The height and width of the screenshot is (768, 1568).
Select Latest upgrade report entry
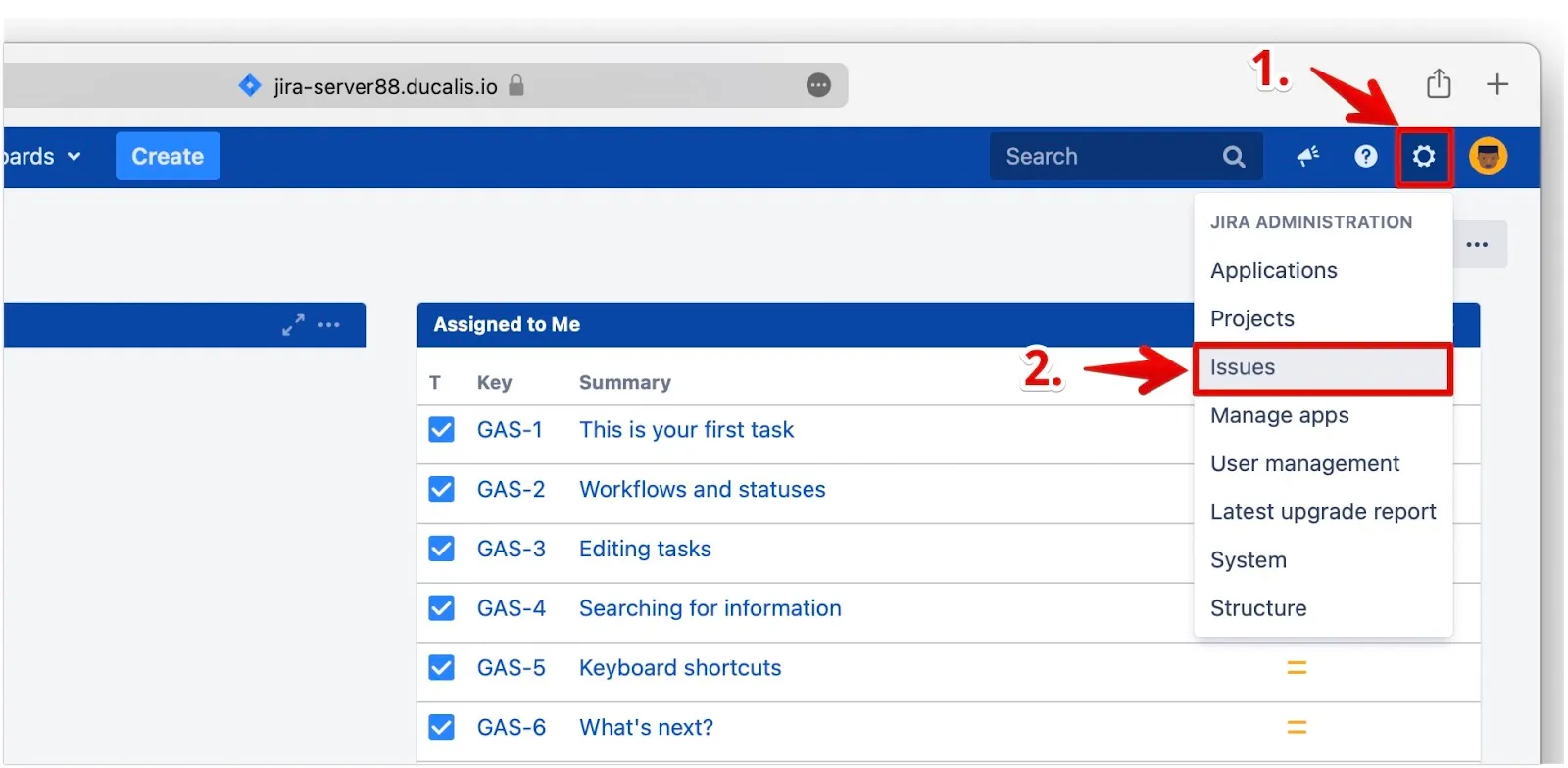pyautogui.click(x=1322, y=511)
